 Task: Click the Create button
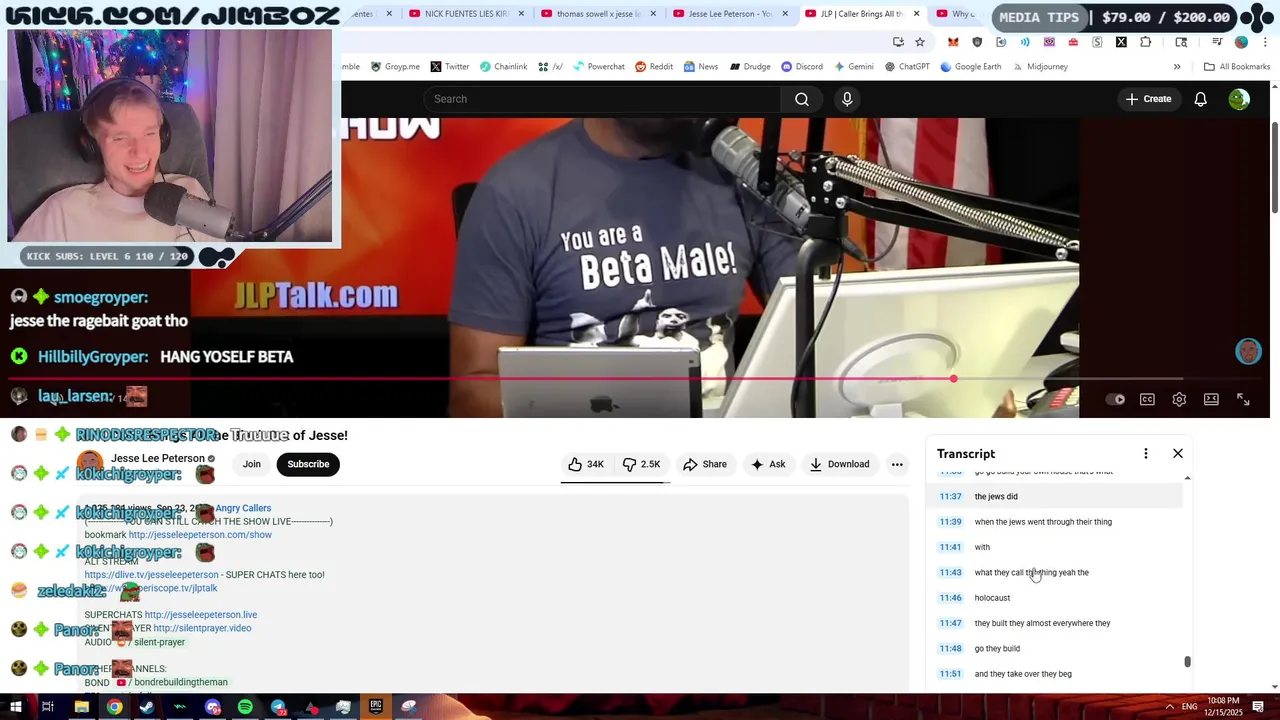(1148, 99)
